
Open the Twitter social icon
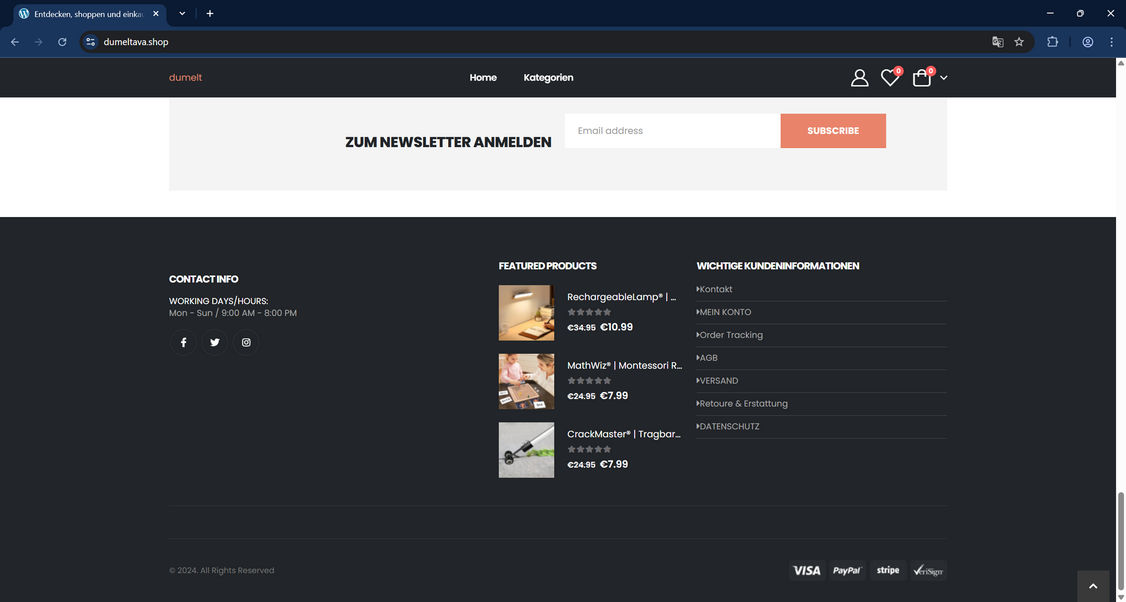tap(214, 342)
